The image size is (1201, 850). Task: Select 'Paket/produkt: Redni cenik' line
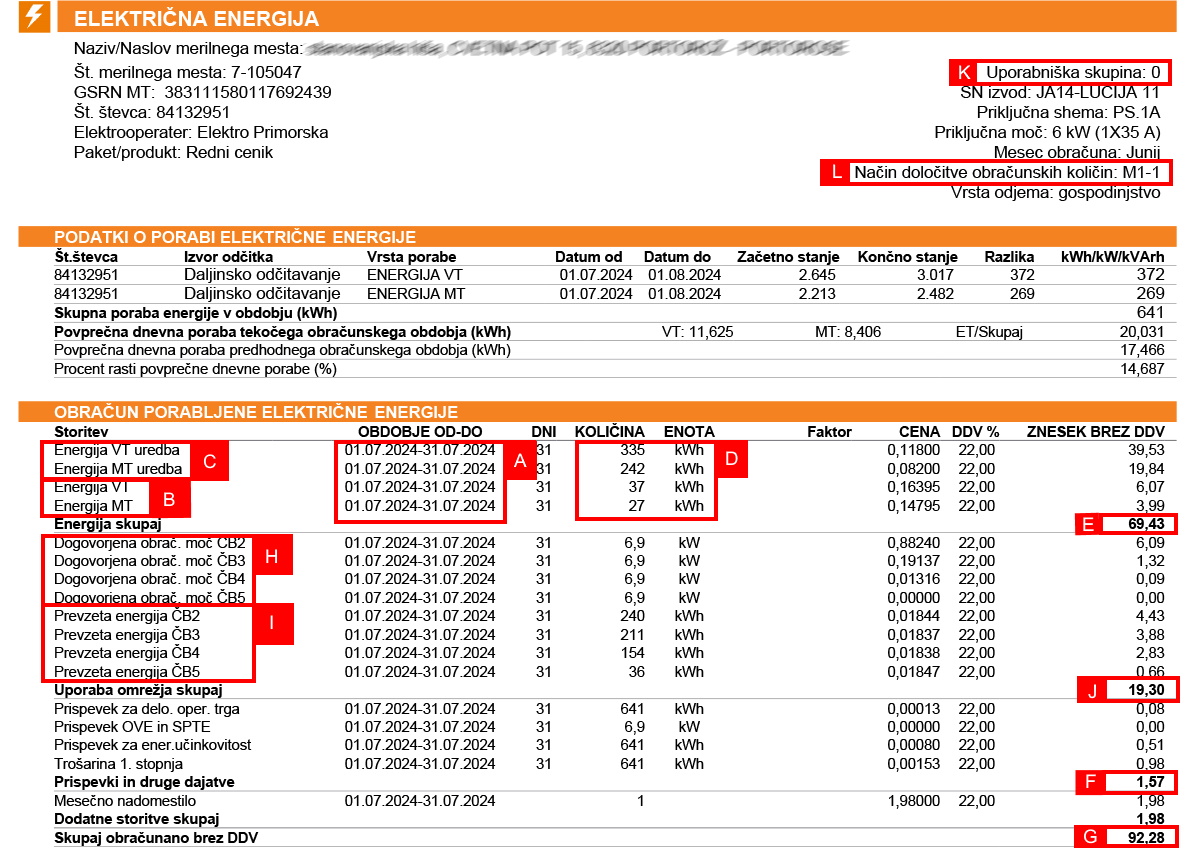(173, 153)
